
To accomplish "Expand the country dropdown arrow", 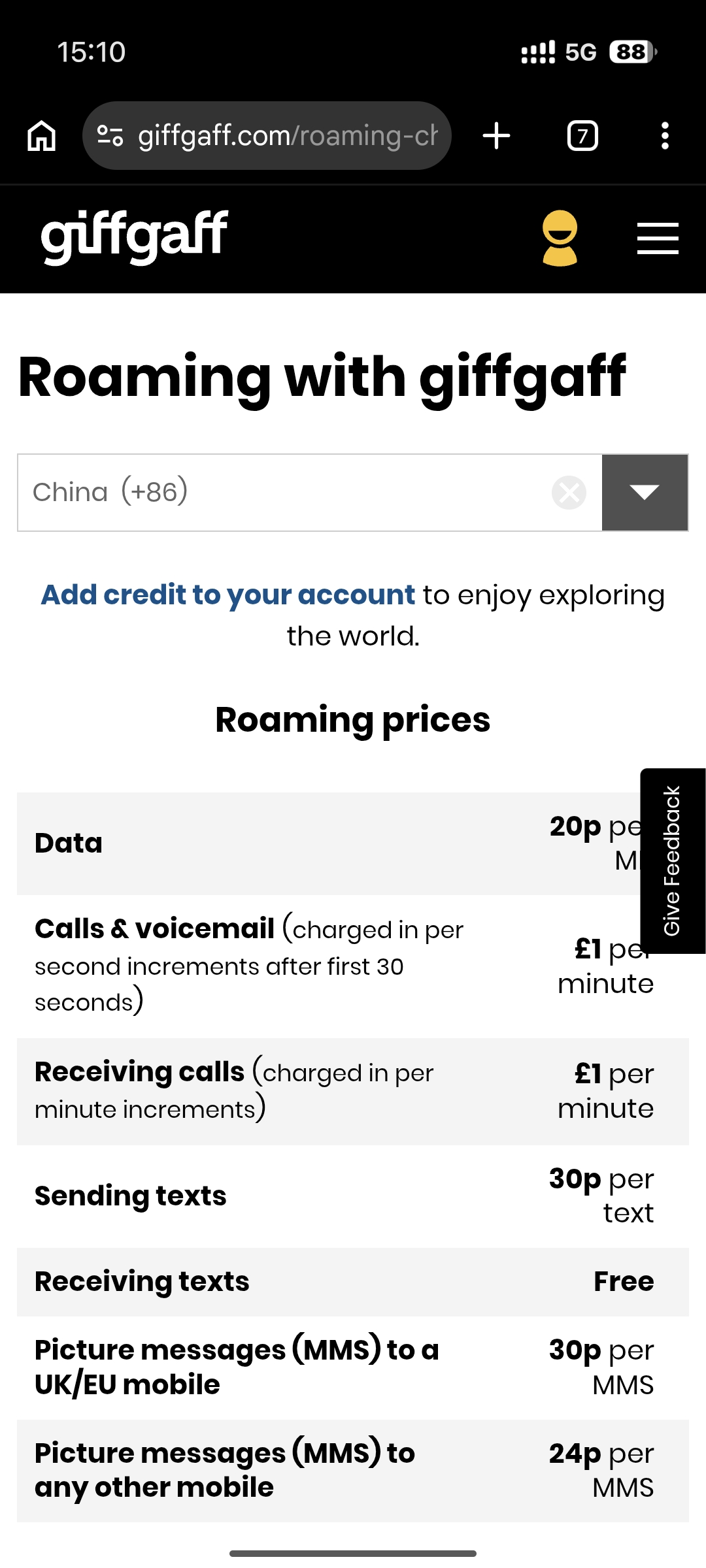I will (x=645, y=493).
